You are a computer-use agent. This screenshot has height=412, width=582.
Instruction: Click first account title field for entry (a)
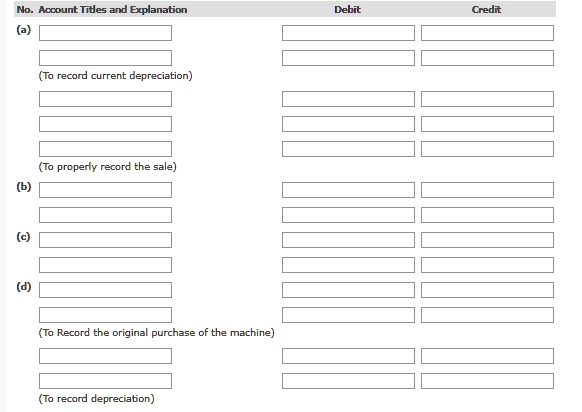105,33
